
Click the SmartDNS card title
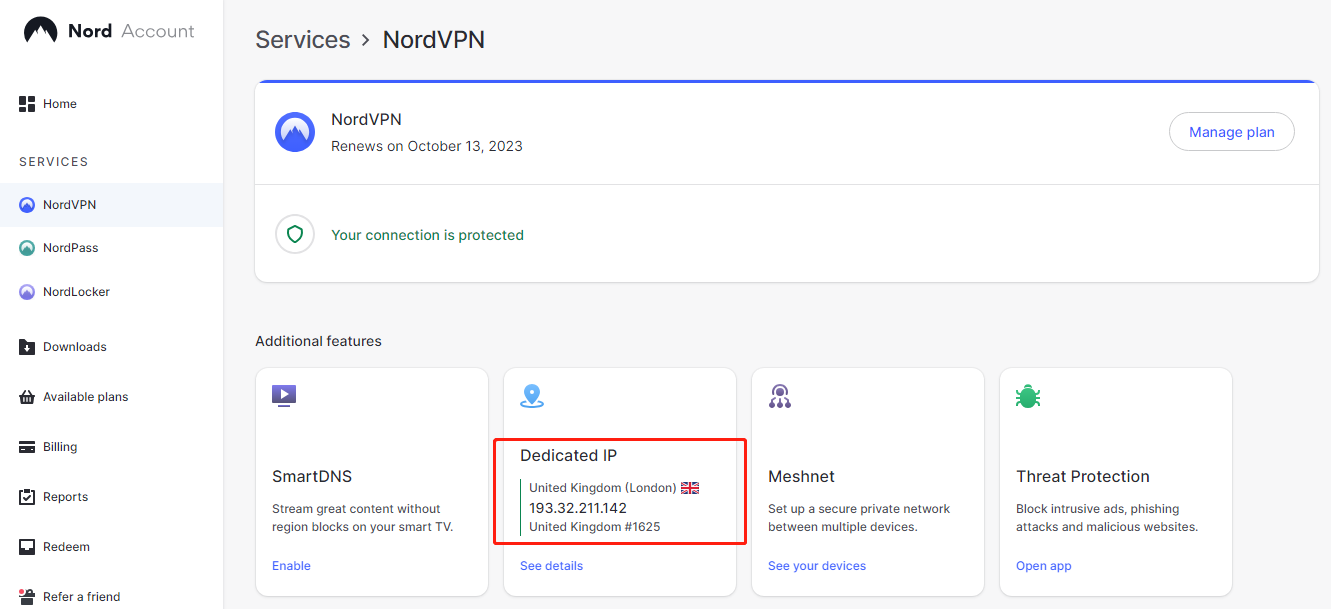click(x=312, y=477)
